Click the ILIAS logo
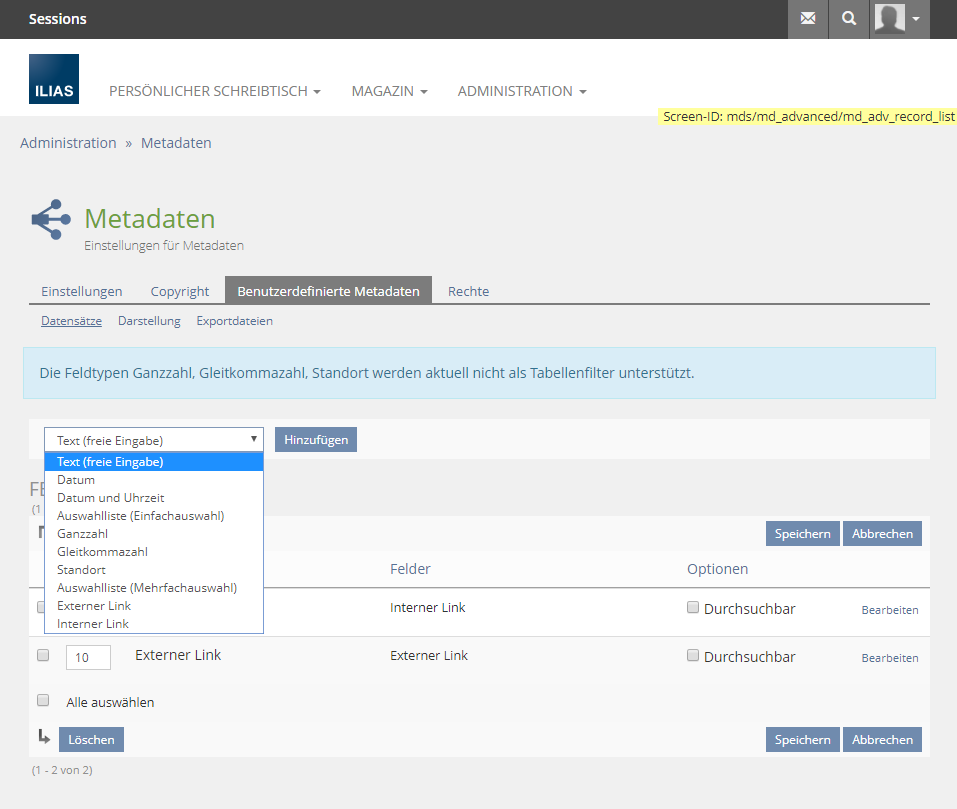The width and height of the screenshot is (957, 809). click(x=54, y=79)
